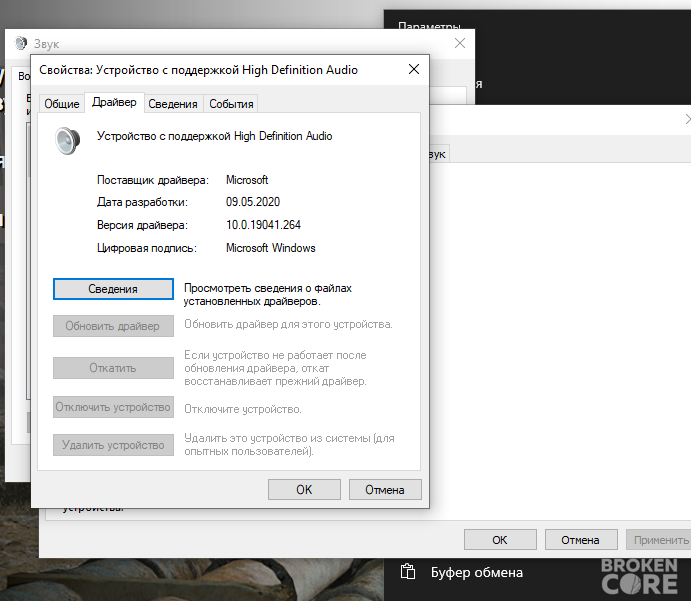691x601 pixels.
Task: Click the Цифровая подпись label
Action: click(147, 249)
